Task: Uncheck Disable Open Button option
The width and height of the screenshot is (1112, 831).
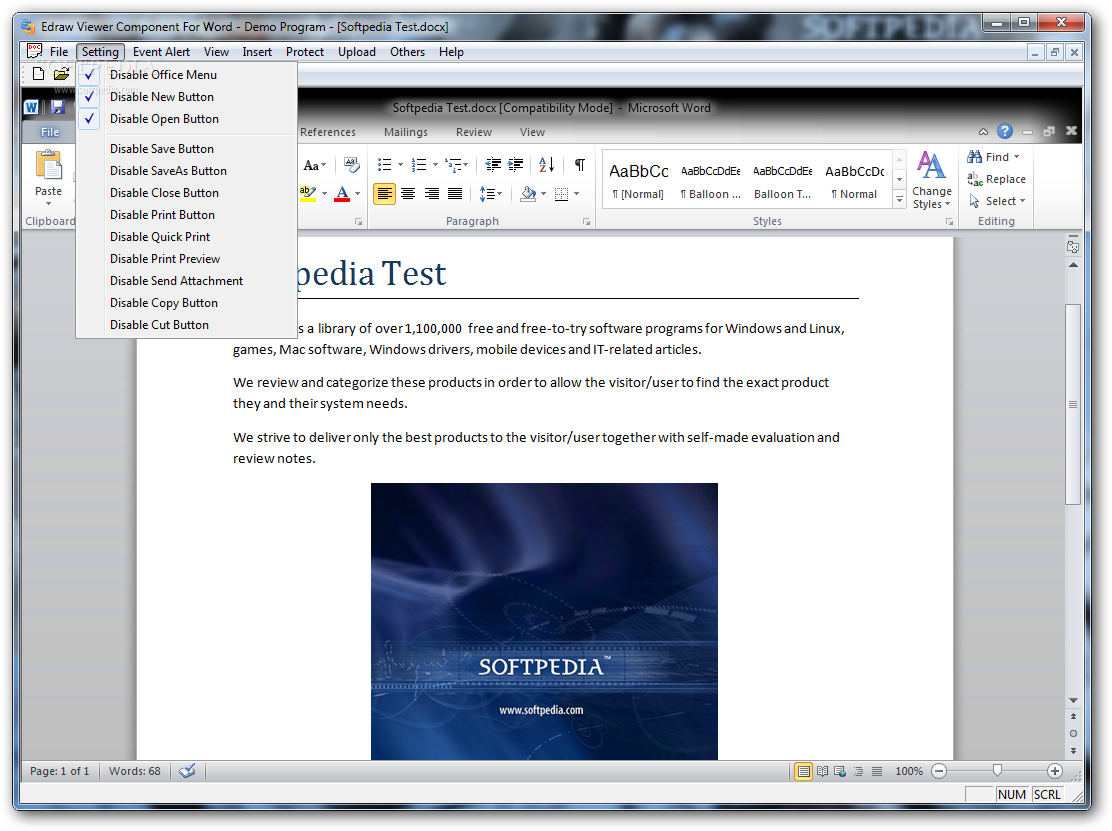Action: (186, 118)
